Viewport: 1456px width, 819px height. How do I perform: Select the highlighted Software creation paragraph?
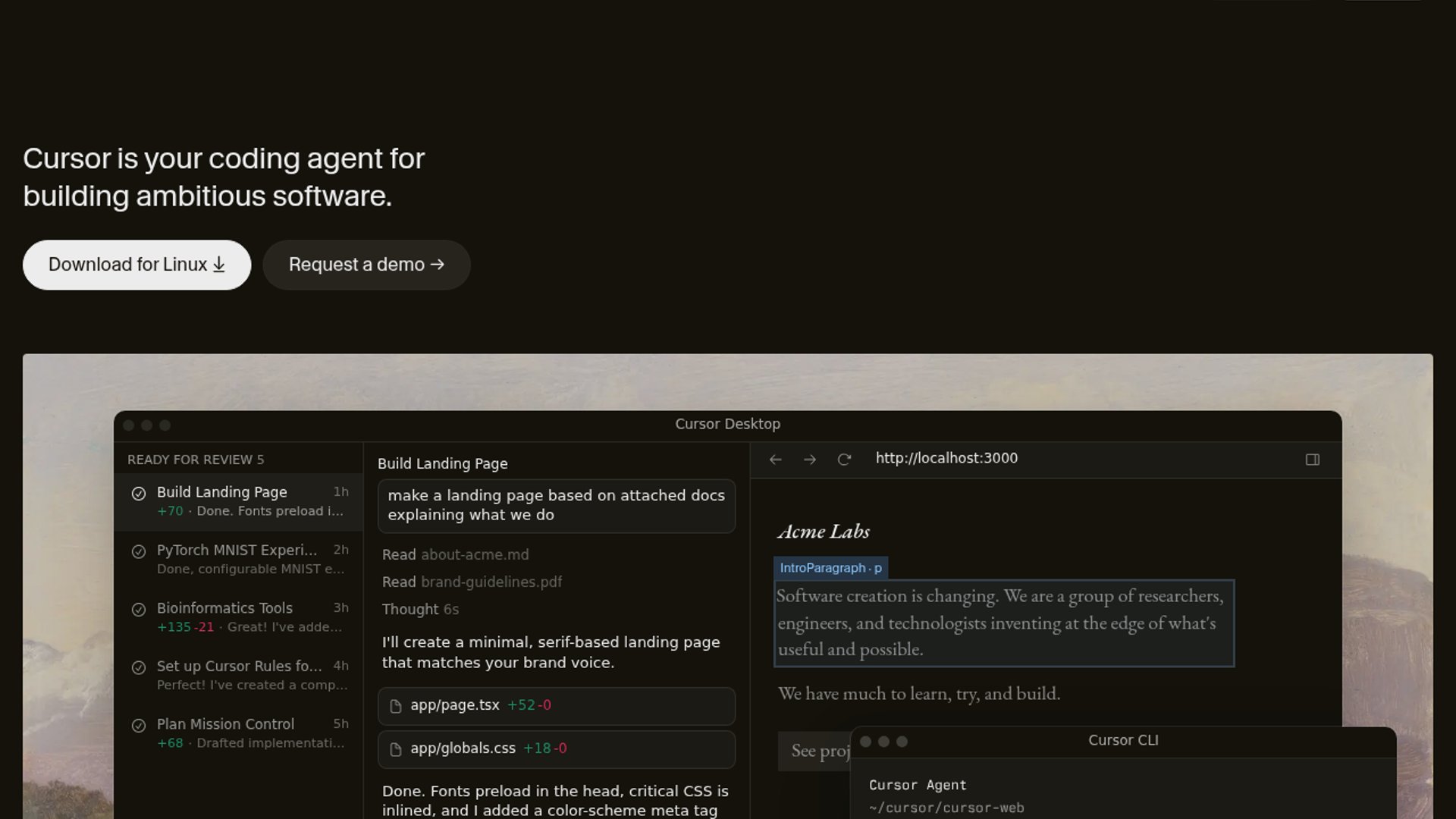coord(1004,623)
